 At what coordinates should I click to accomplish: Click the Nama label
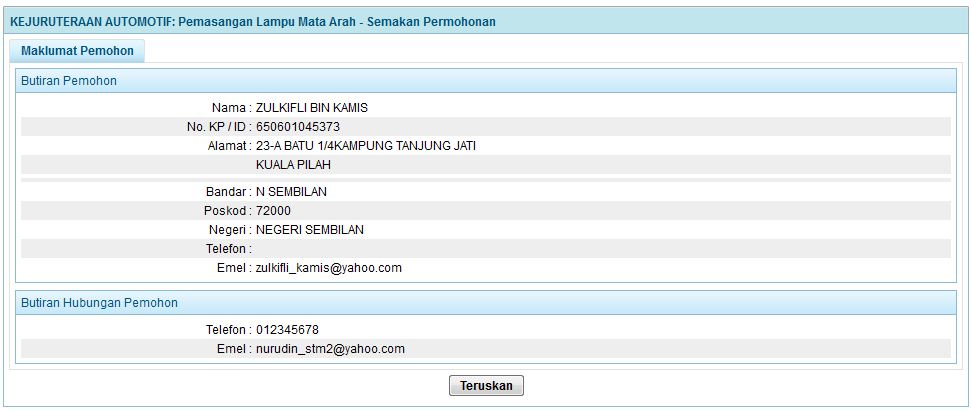pos(232,108)
